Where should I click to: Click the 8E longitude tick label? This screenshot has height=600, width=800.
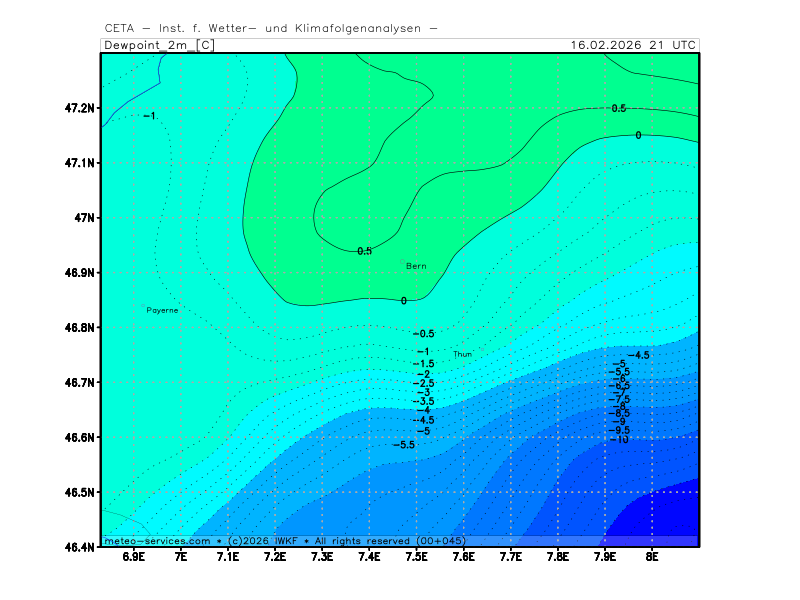coord(652,556)
